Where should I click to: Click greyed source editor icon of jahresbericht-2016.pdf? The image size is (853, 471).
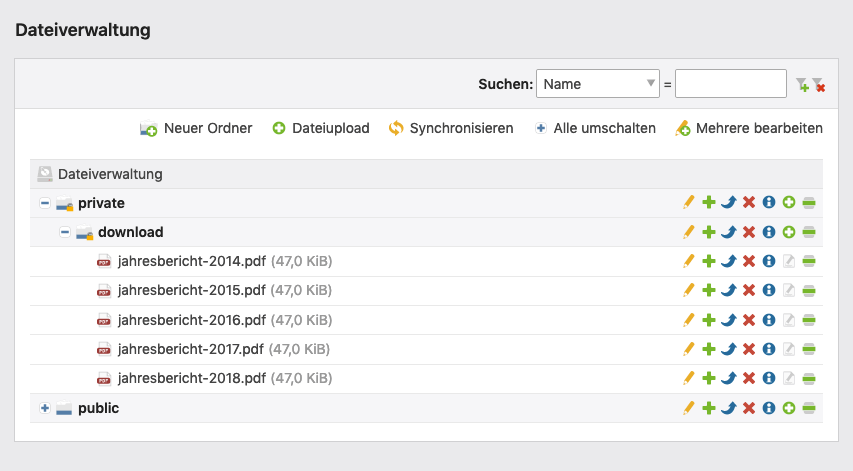tap(789, 320)
